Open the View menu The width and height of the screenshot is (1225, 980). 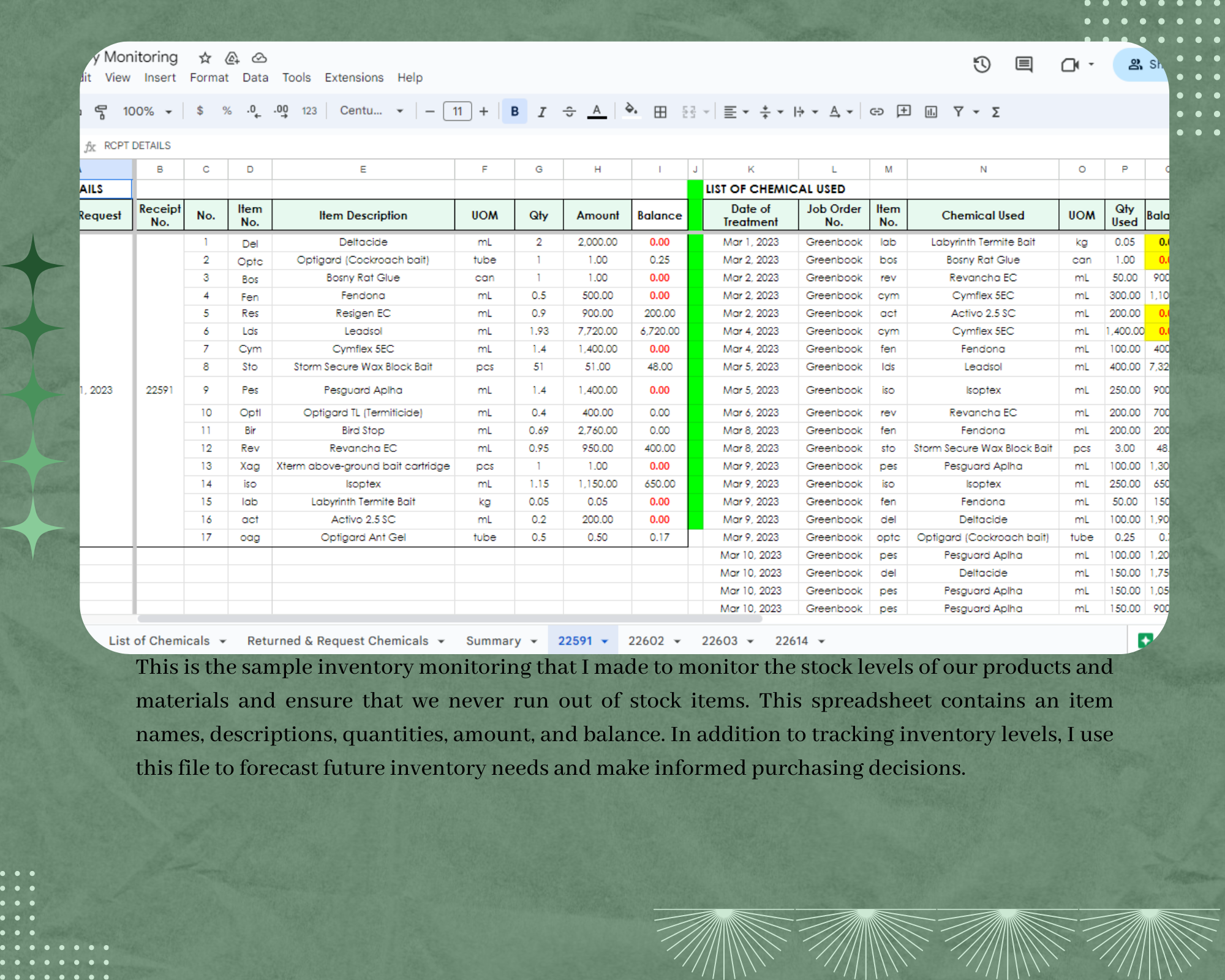click(118, 78)
